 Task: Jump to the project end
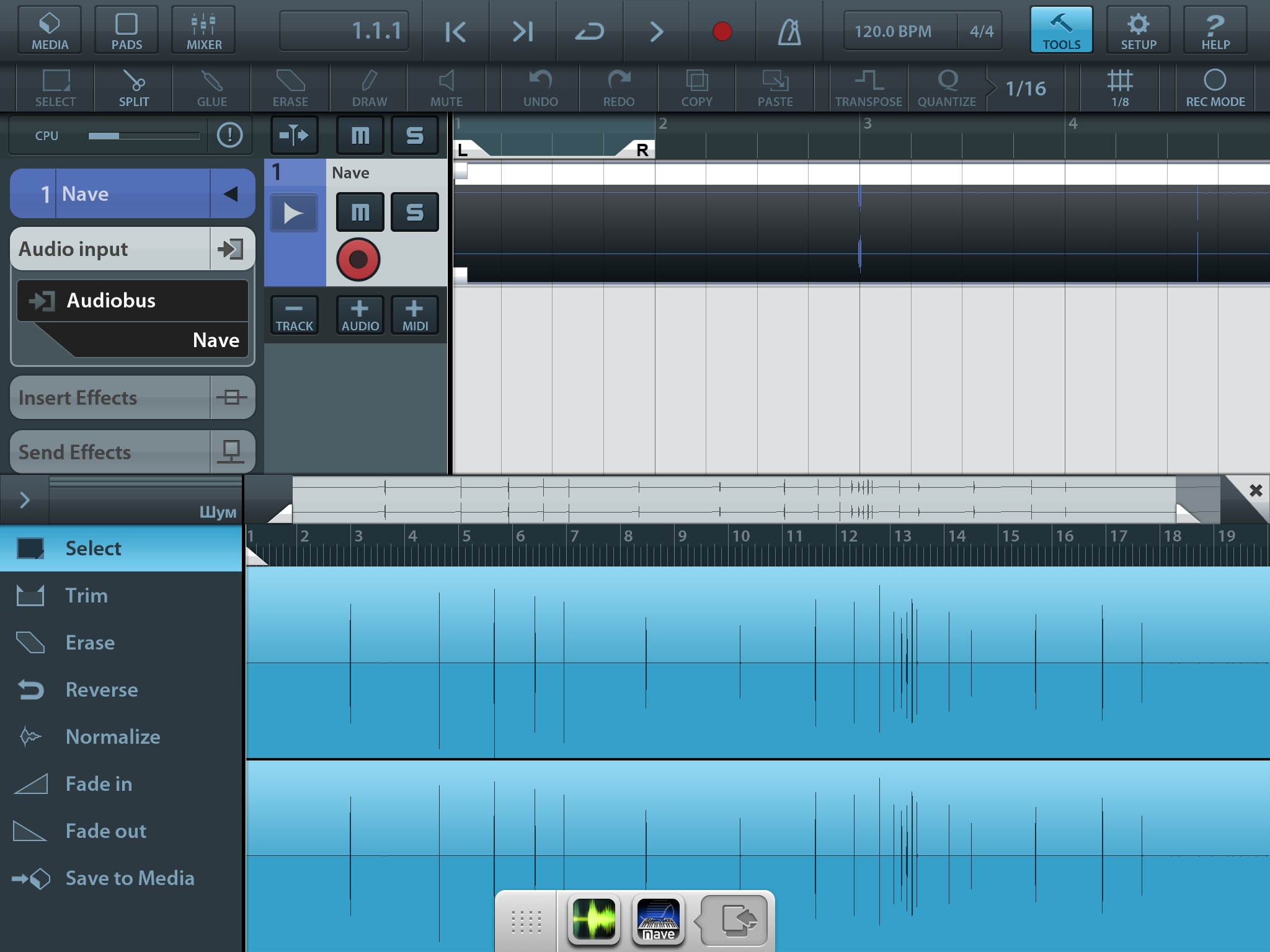coord(523,31)
